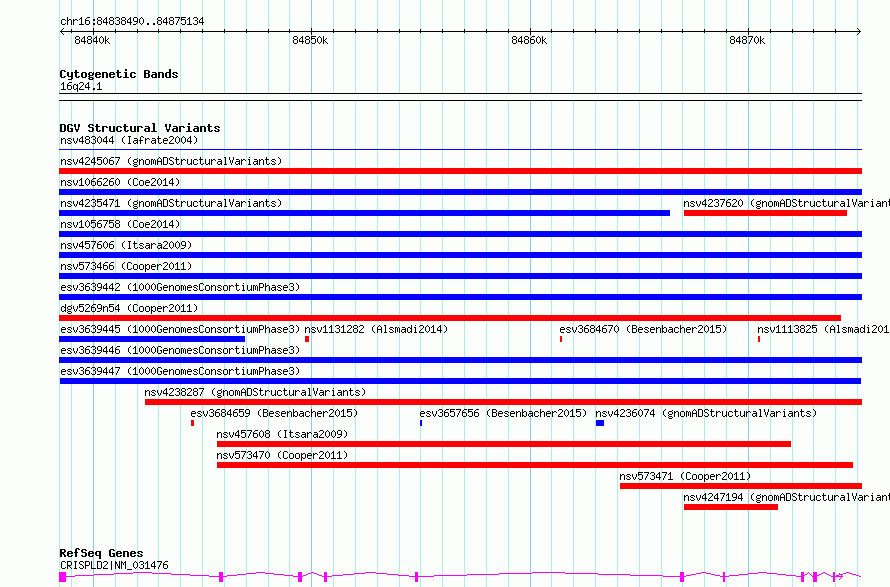Click the nsv1131282 small red marker
This screenshot has width=890, height=587.
click(307, 339)
